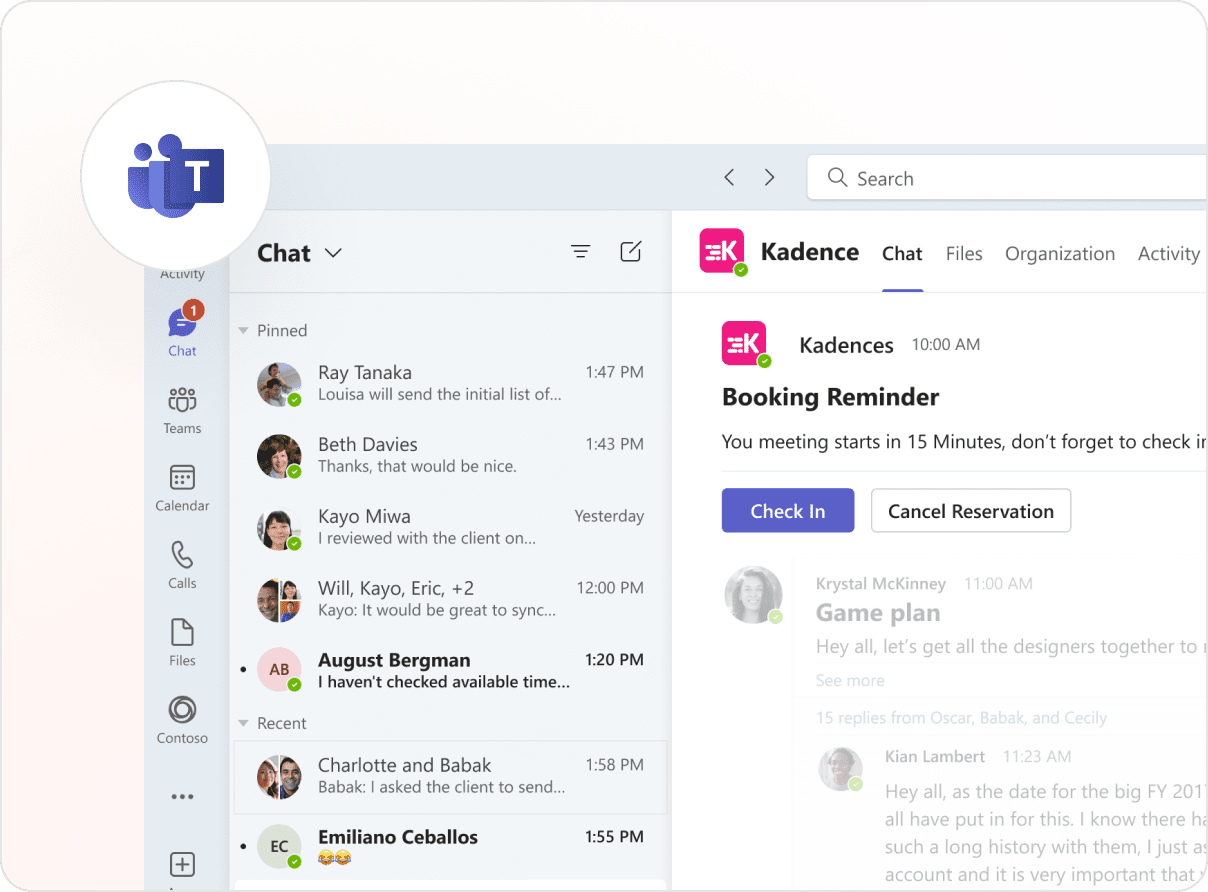Open Charlotte and Babak chat
The height and width of the screenshot is (892, 1208).
tap(450, 776)
